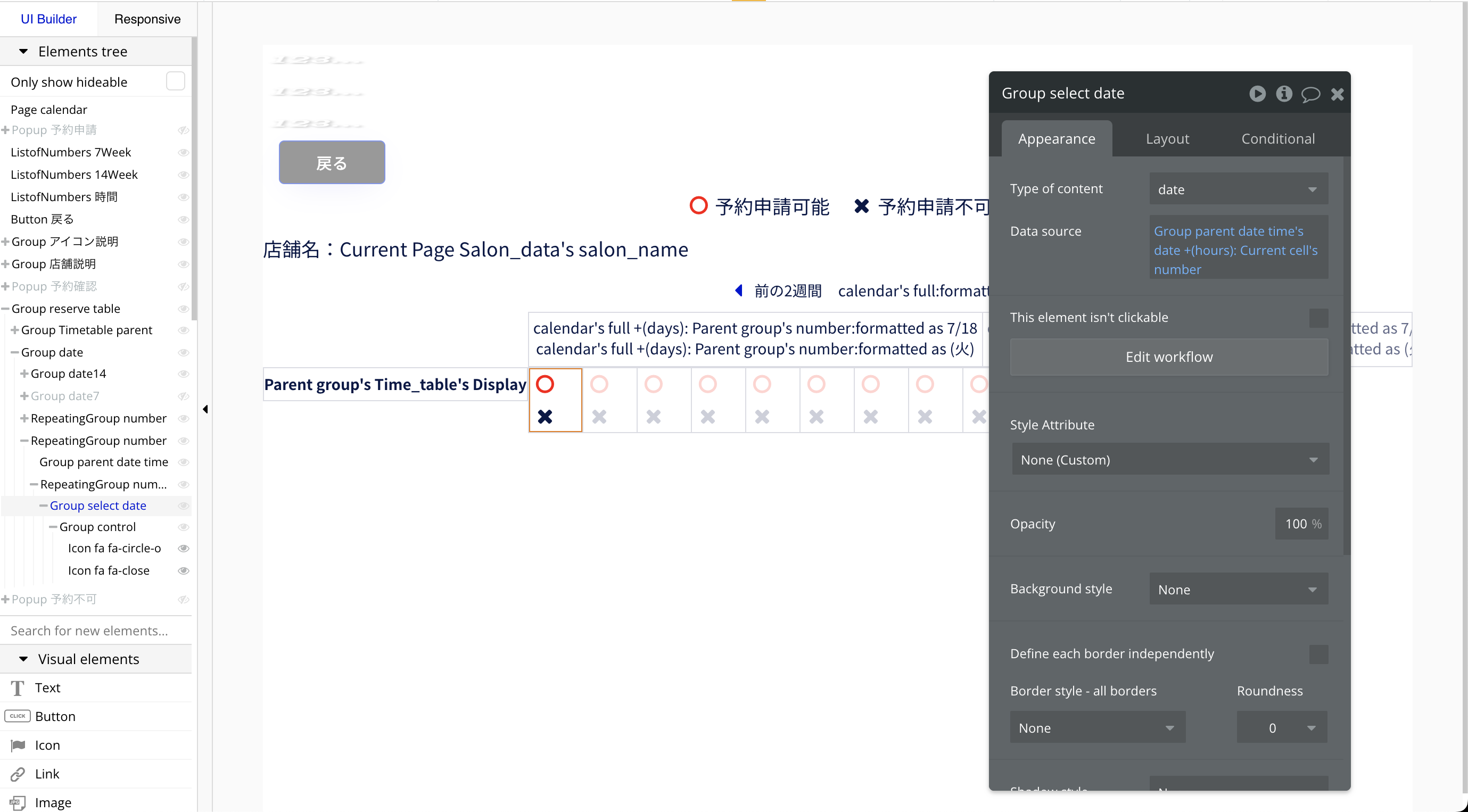The width and height of the screenshot is (1468, 812).
Task: Click the Edit workflow button
Action: 1168,357
